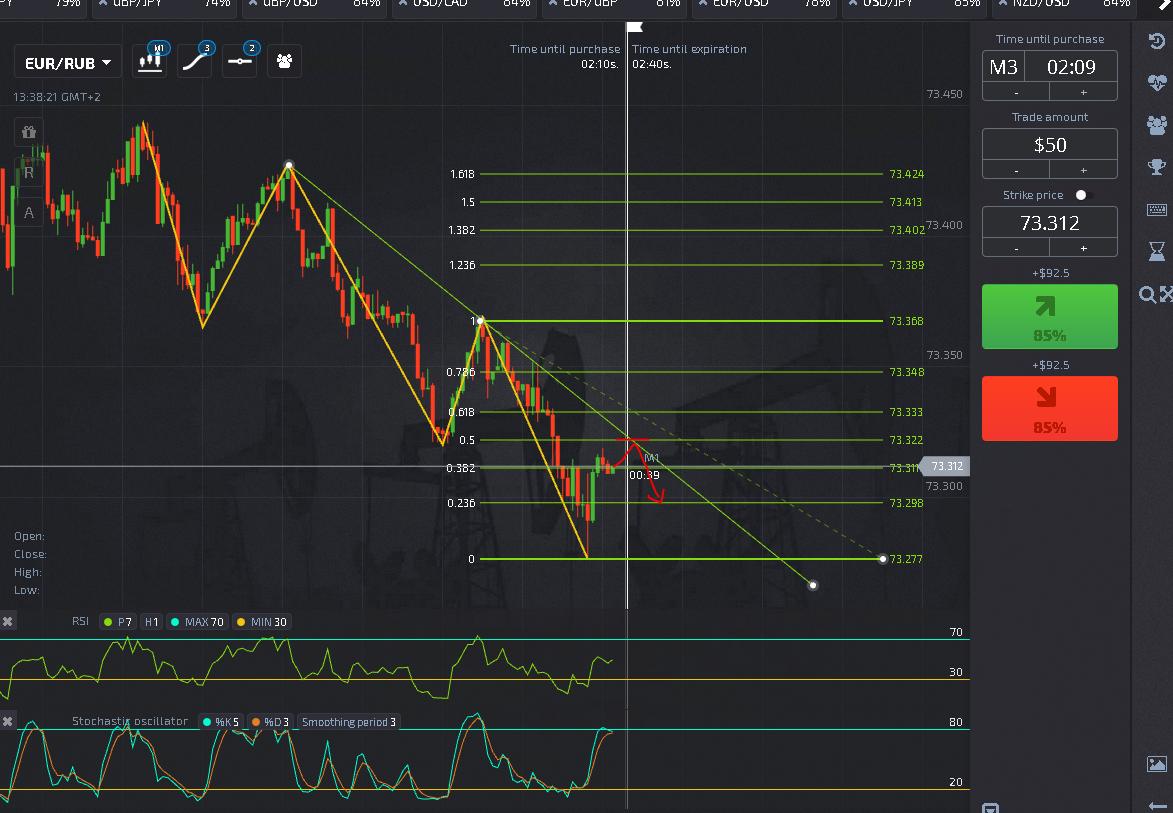Close the USD/CAD asset tab
Viewport: 1173px width, 813px height.
click(x=403, y=4)
